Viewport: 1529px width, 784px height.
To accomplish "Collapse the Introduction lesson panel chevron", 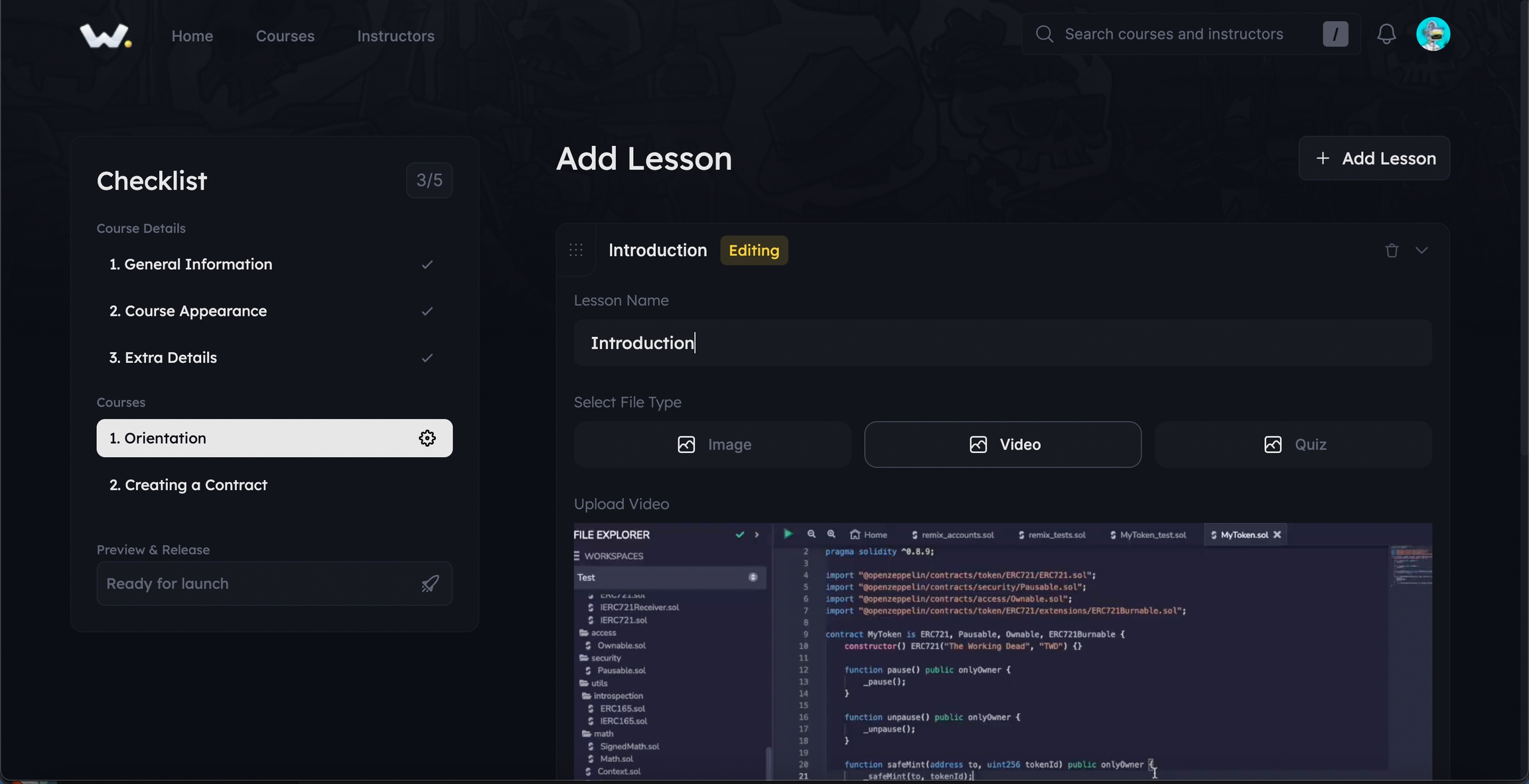I will click(1421, 251).
